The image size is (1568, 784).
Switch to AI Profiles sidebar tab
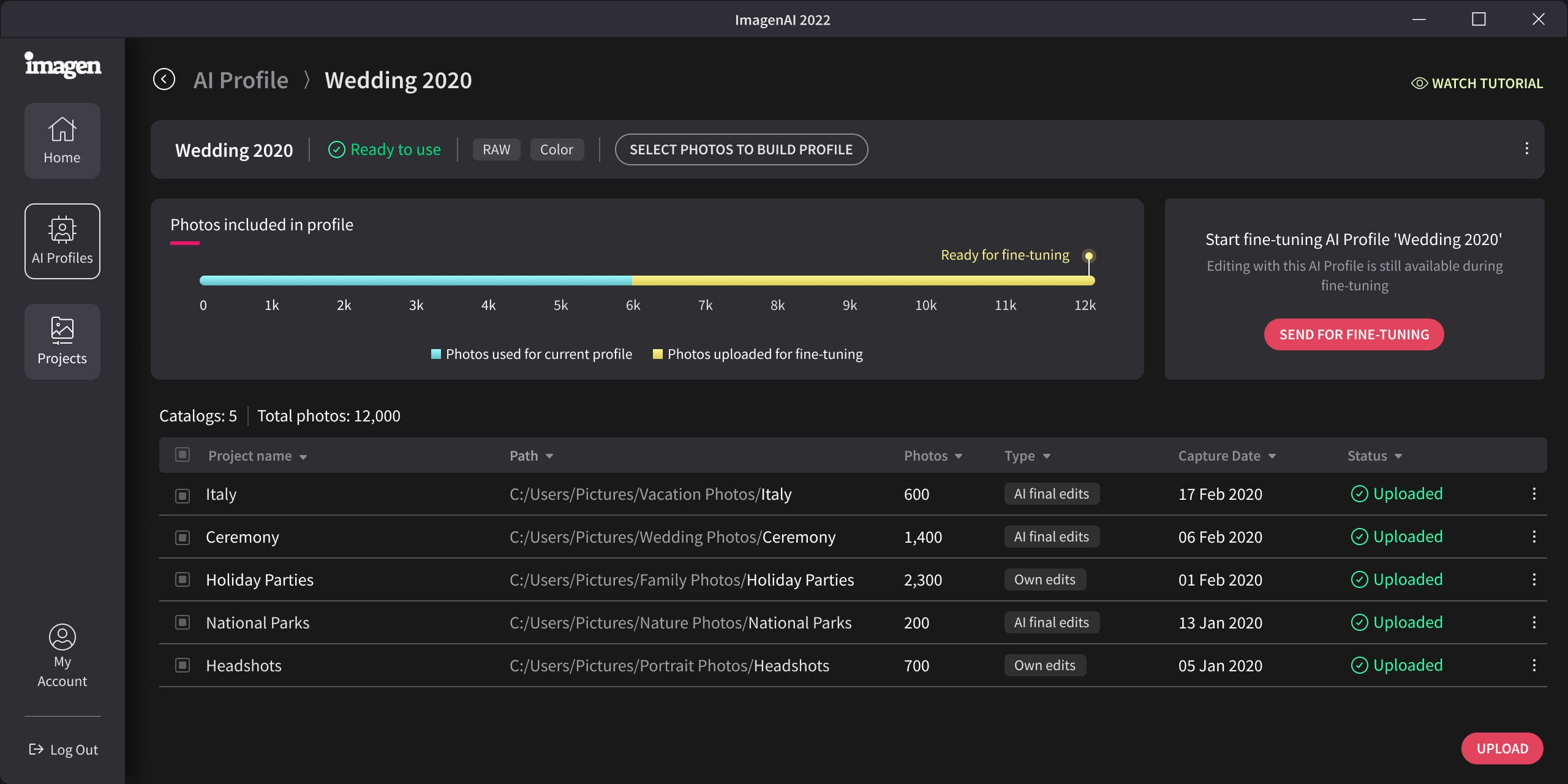62,241
